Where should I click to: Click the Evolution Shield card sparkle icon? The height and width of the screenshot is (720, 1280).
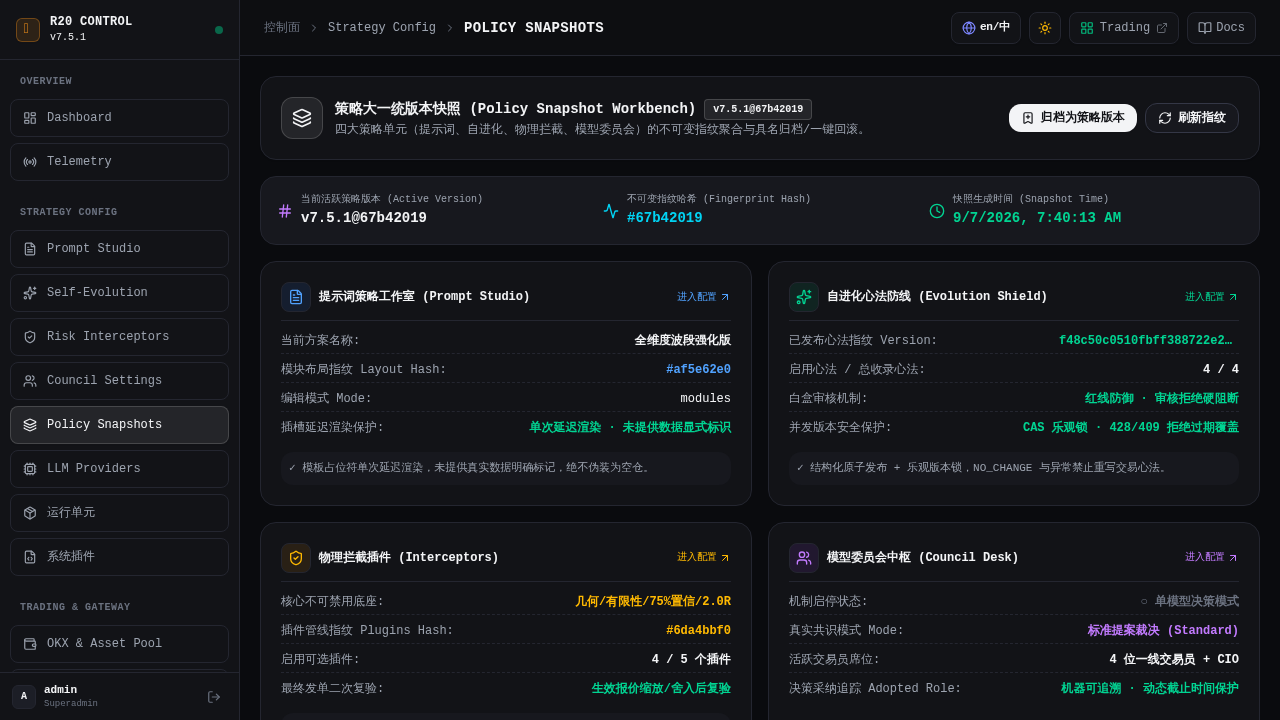pos(804,297)
